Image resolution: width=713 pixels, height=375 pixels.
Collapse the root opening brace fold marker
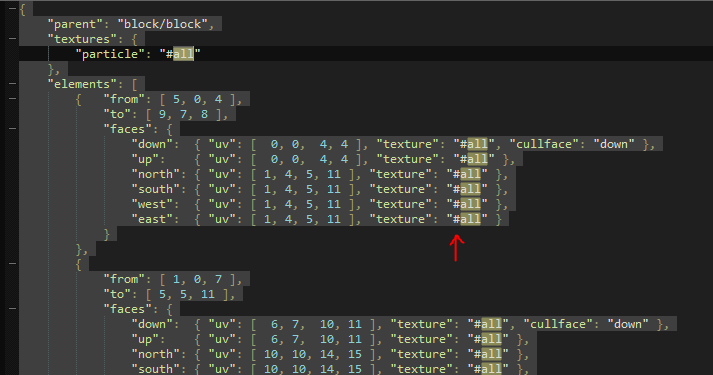tap(12, 9)
